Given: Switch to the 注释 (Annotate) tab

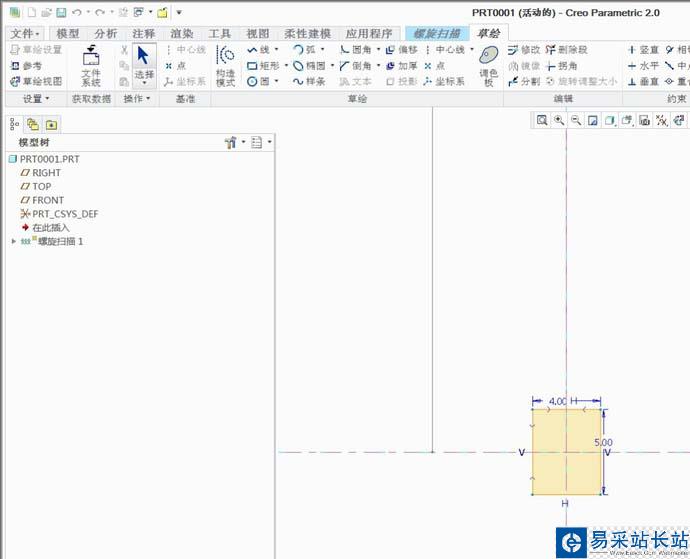Looking at the screenshot, I should tap(143, 33).
